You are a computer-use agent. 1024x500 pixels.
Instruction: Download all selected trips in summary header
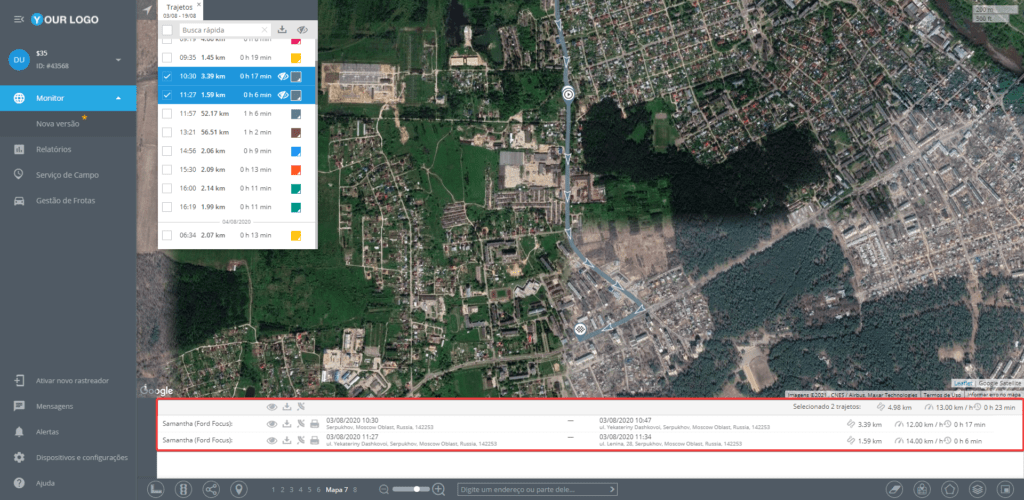[x=287, y=407]
